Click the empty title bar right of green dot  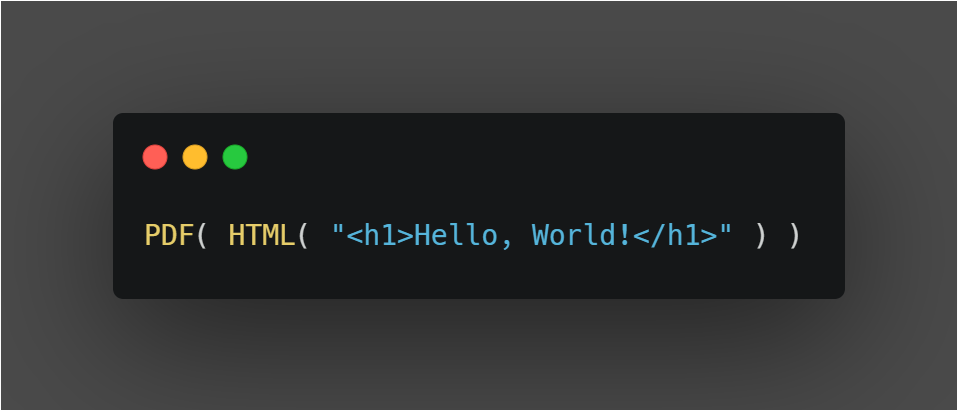coord(540,157)
